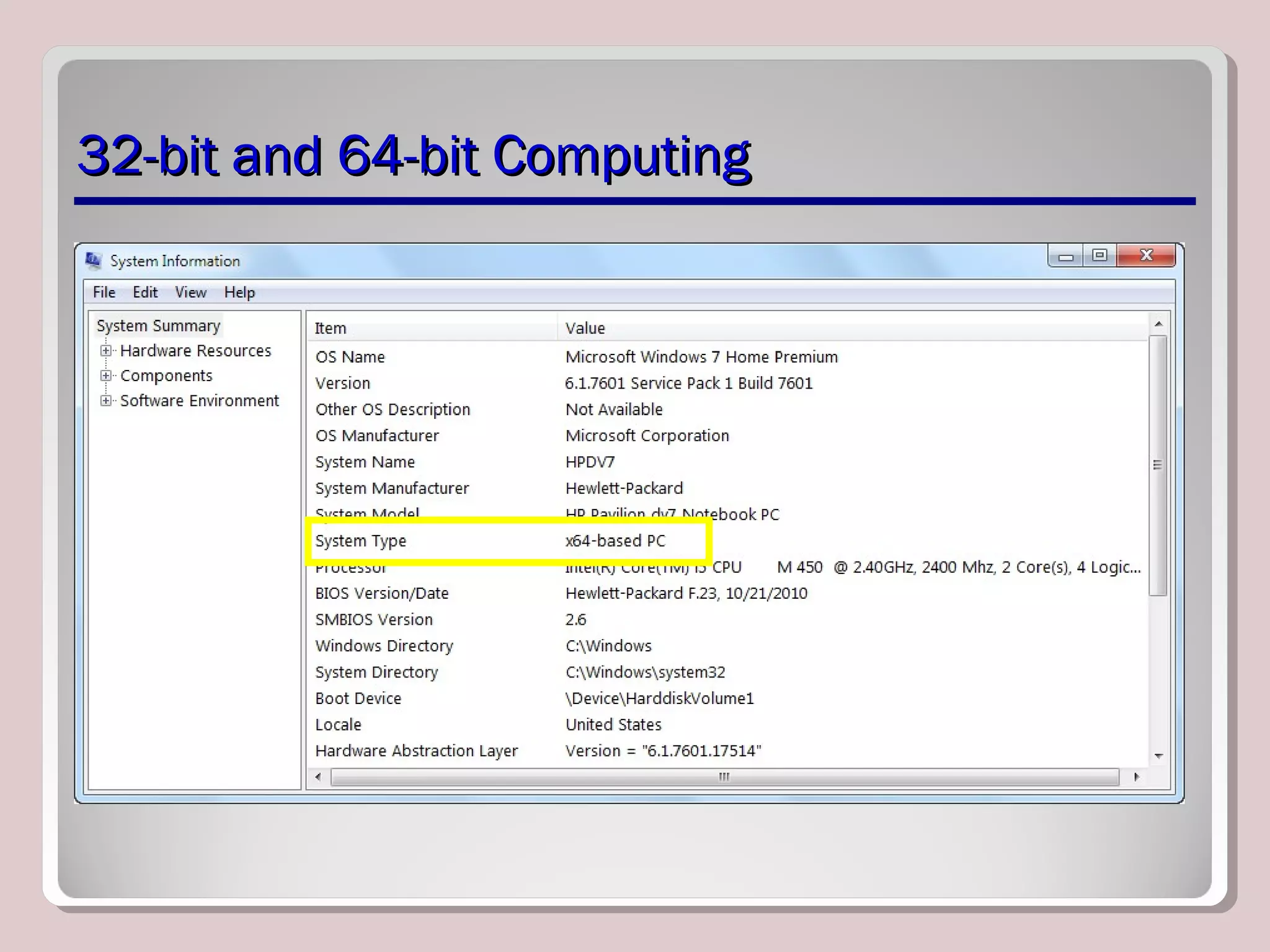Select Hardware Resources tree item

(x=195, y=351)
